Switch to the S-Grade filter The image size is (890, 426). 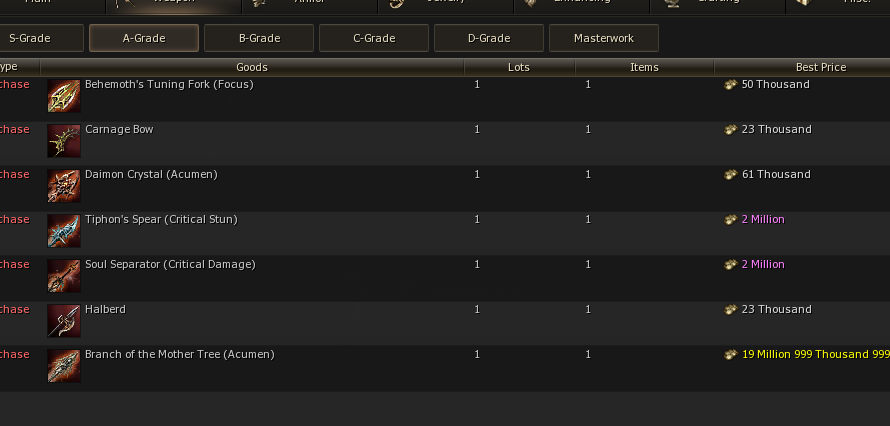(x=30, y=39)
